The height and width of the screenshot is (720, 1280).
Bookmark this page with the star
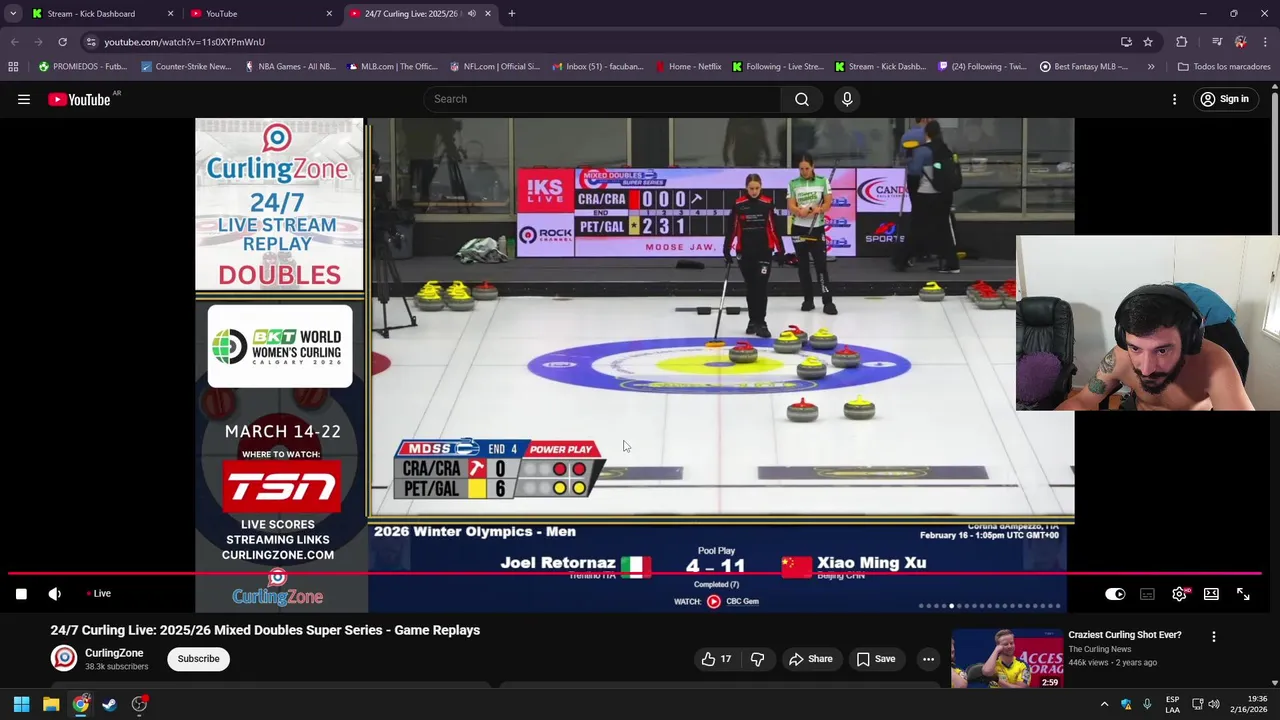coord(1148,42)
